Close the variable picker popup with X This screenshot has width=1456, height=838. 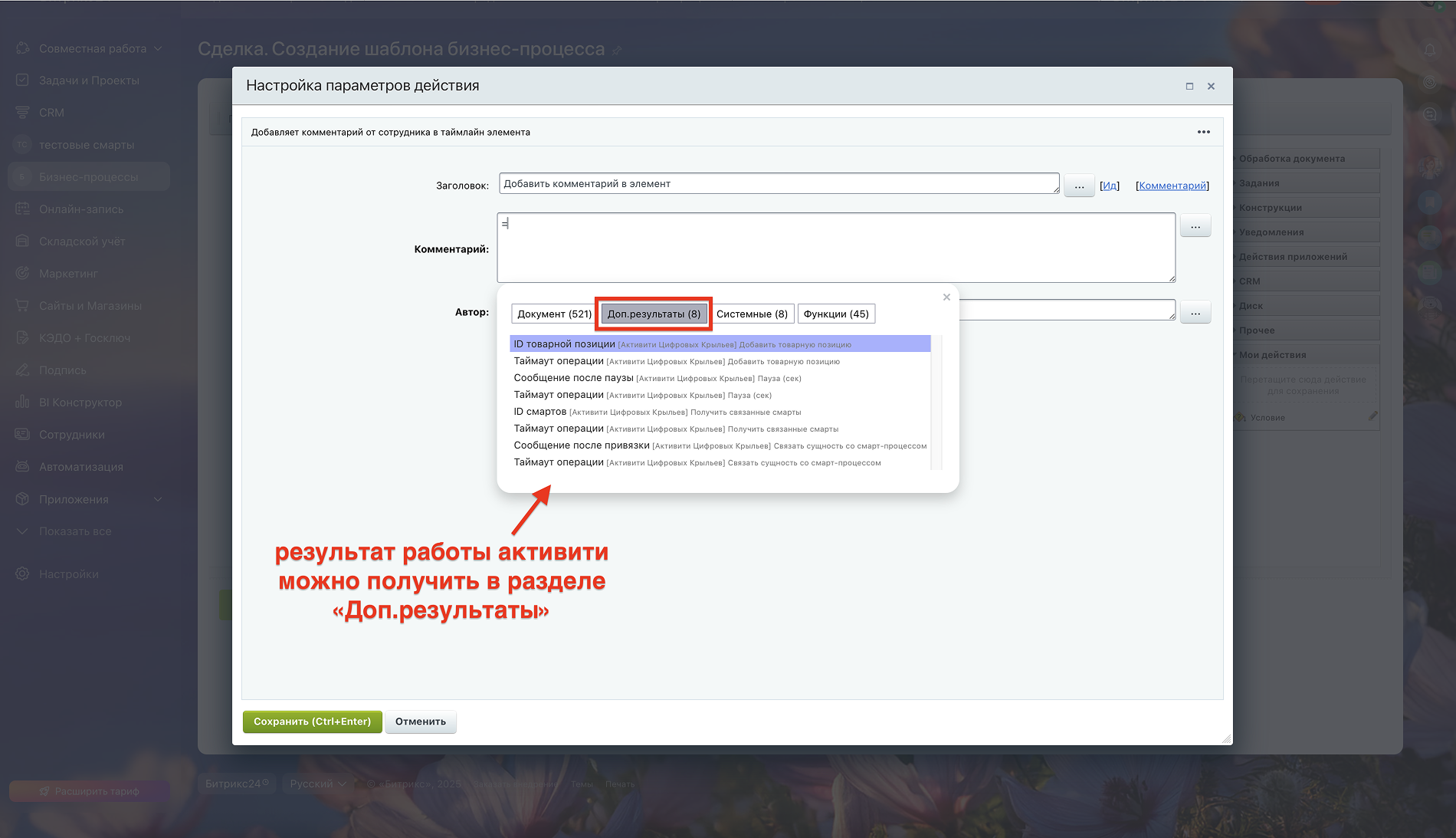(x=946, y=297)
